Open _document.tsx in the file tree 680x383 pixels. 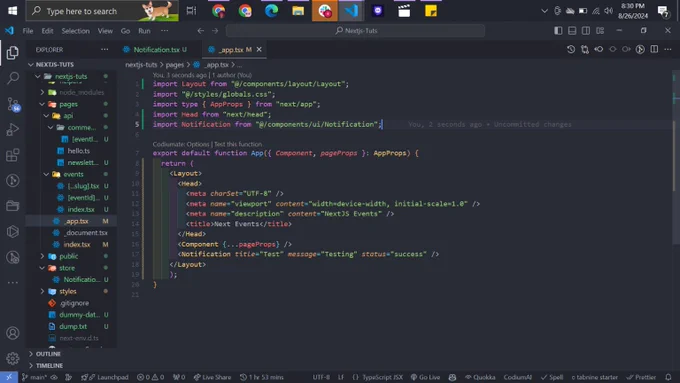pos(85,233)
